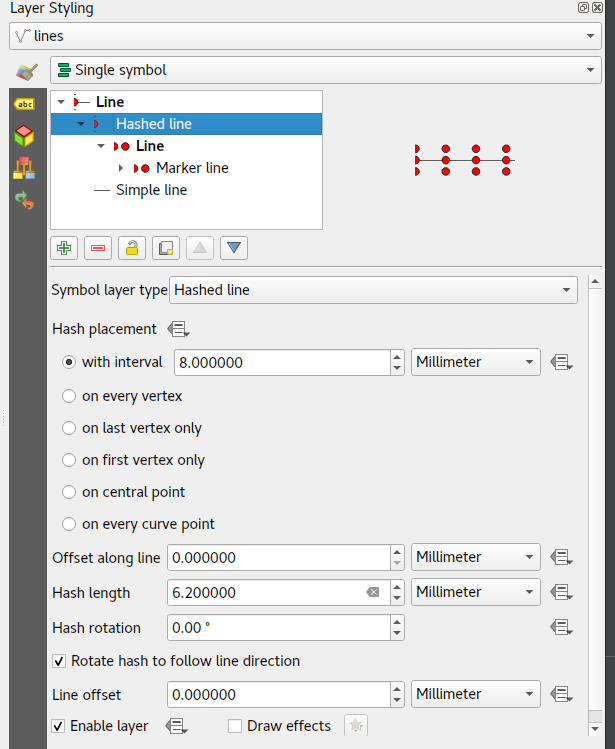The image size is (615, 749).
Task: Open the style History tab icon
Action: tap(24, 200)
